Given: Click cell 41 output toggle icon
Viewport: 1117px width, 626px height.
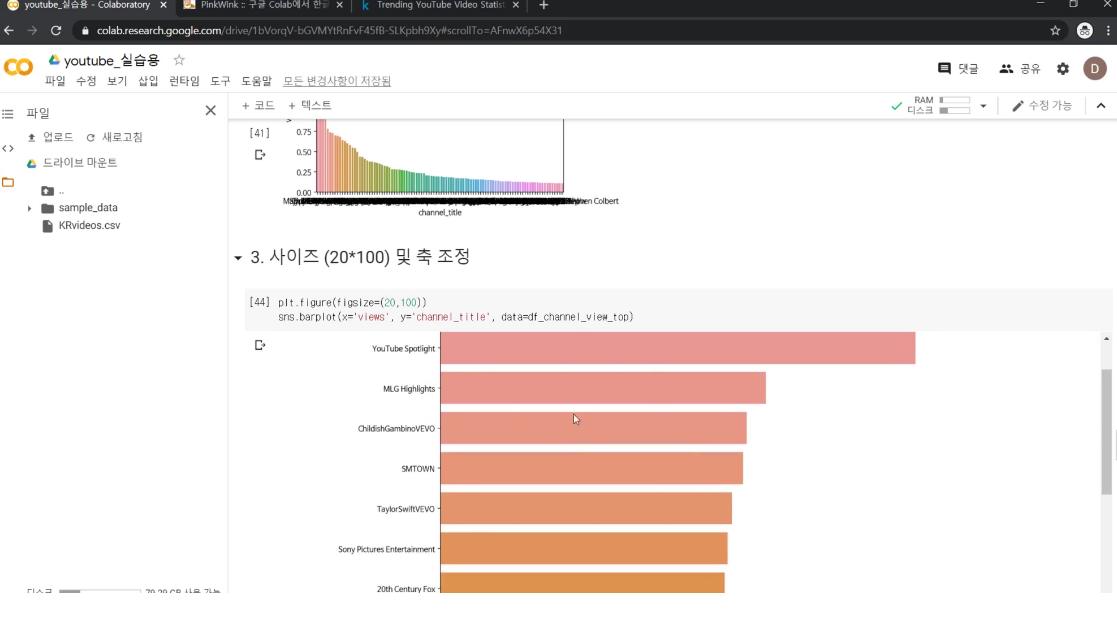Looking at the screenshot, I should (260, 155).
